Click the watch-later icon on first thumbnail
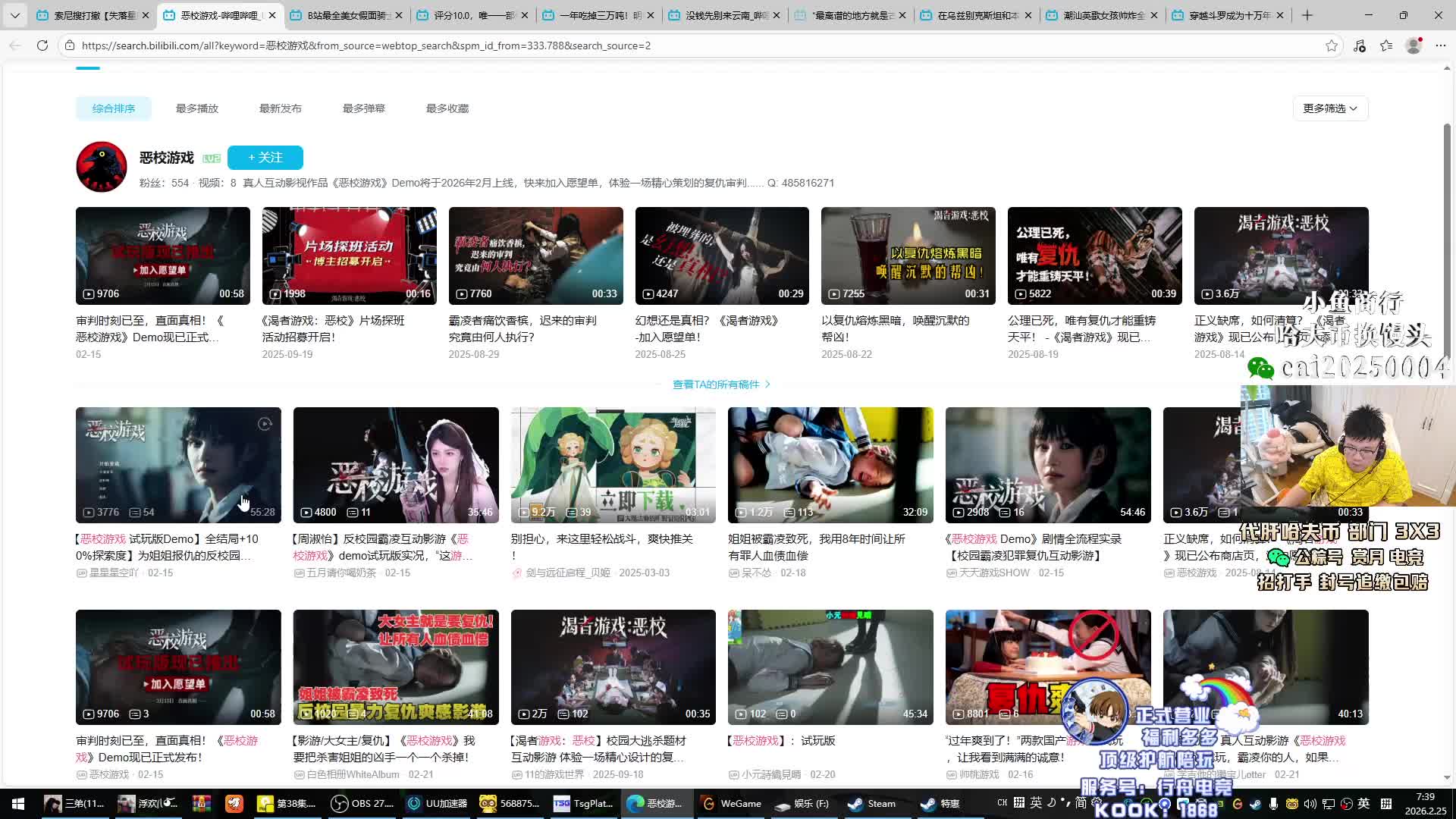The height and width of the screenshot is (819, 1456). (x=265, y=424)
